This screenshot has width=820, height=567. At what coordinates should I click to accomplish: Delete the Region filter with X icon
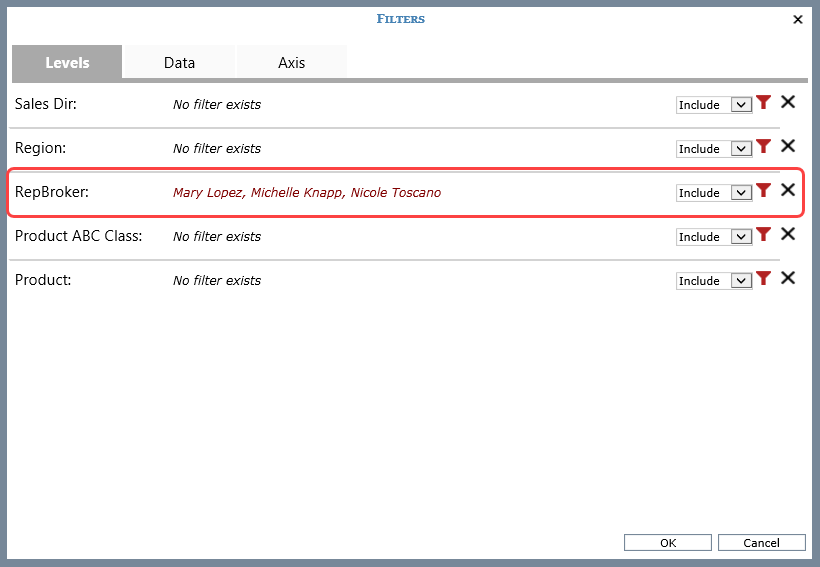coord(788,147)
